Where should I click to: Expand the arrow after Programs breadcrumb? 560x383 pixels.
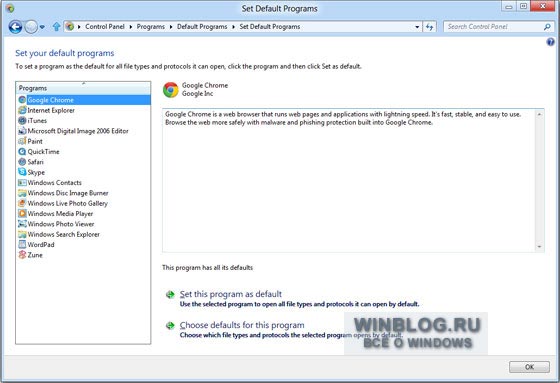[171, 27]
